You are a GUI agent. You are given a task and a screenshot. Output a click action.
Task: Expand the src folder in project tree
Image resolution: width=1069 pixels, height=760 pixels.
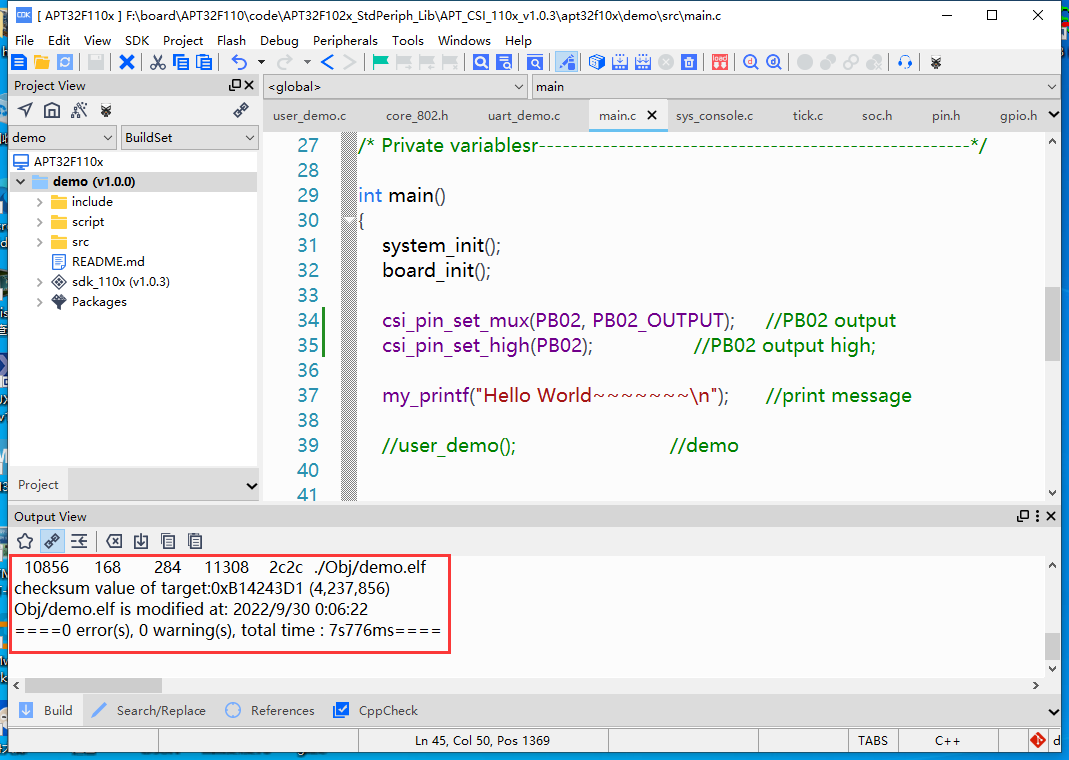[40, 242]
